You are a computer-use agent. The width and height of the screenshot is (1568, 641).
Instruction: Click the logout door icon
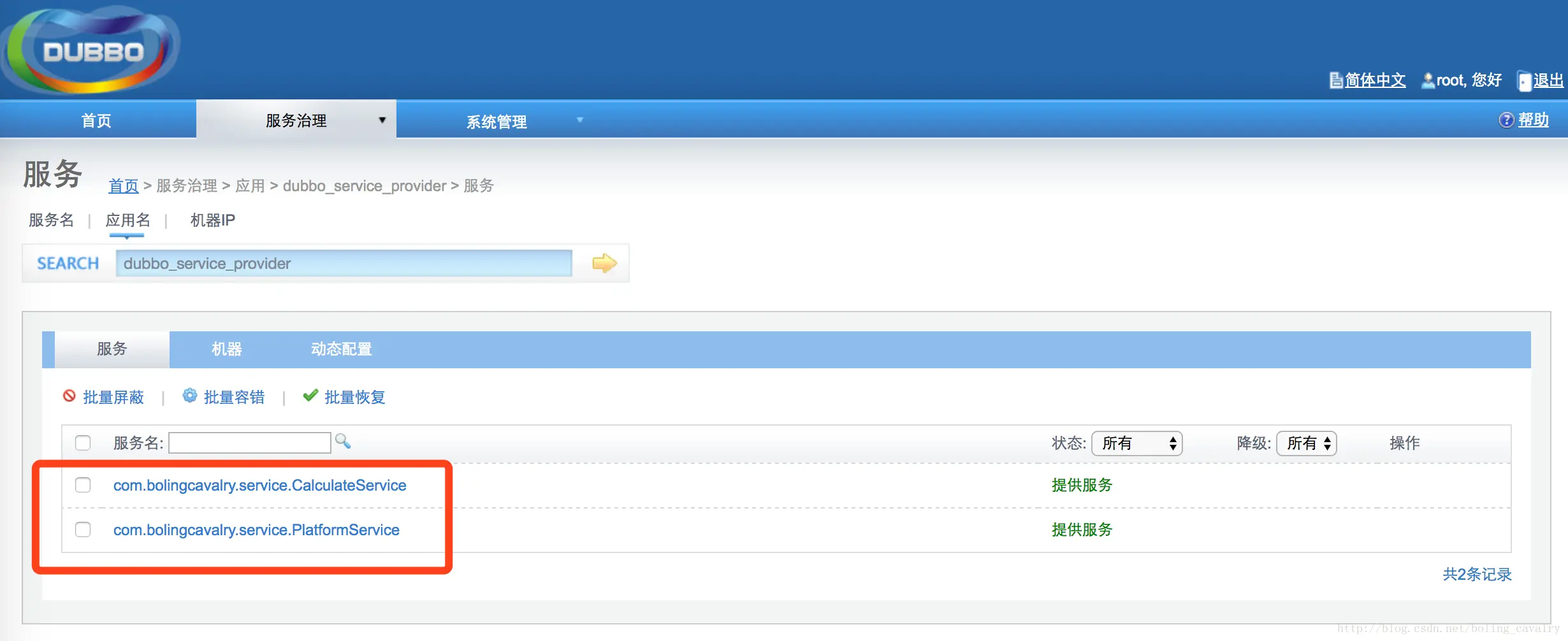1525,81
